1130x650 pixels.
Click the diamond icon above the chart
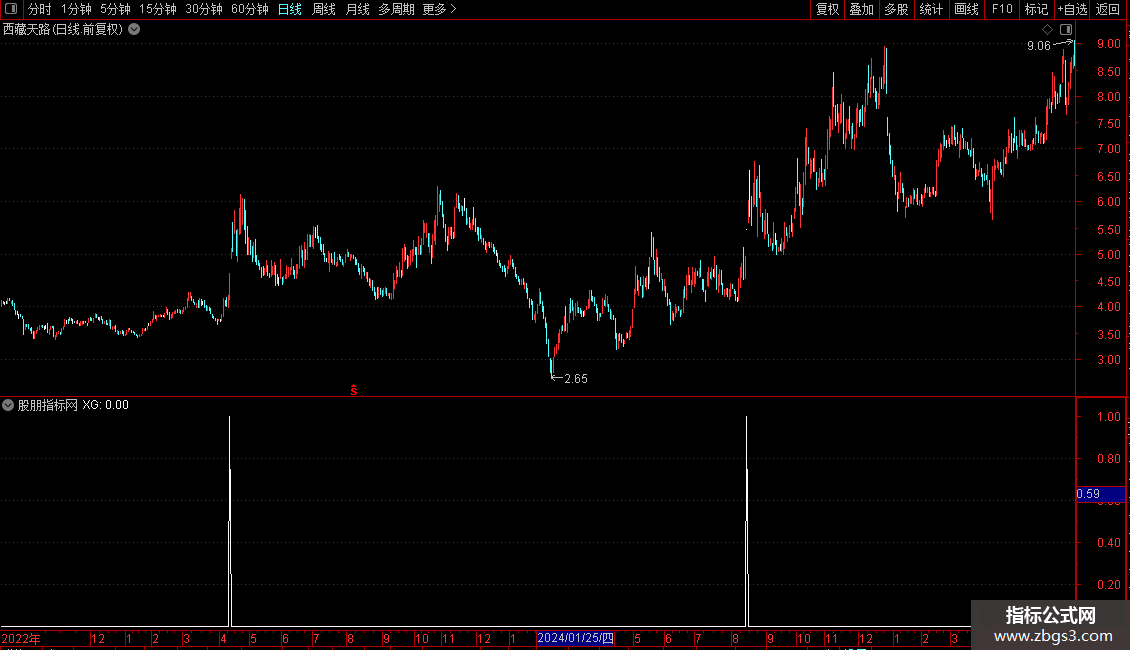tap(1047, 30)
